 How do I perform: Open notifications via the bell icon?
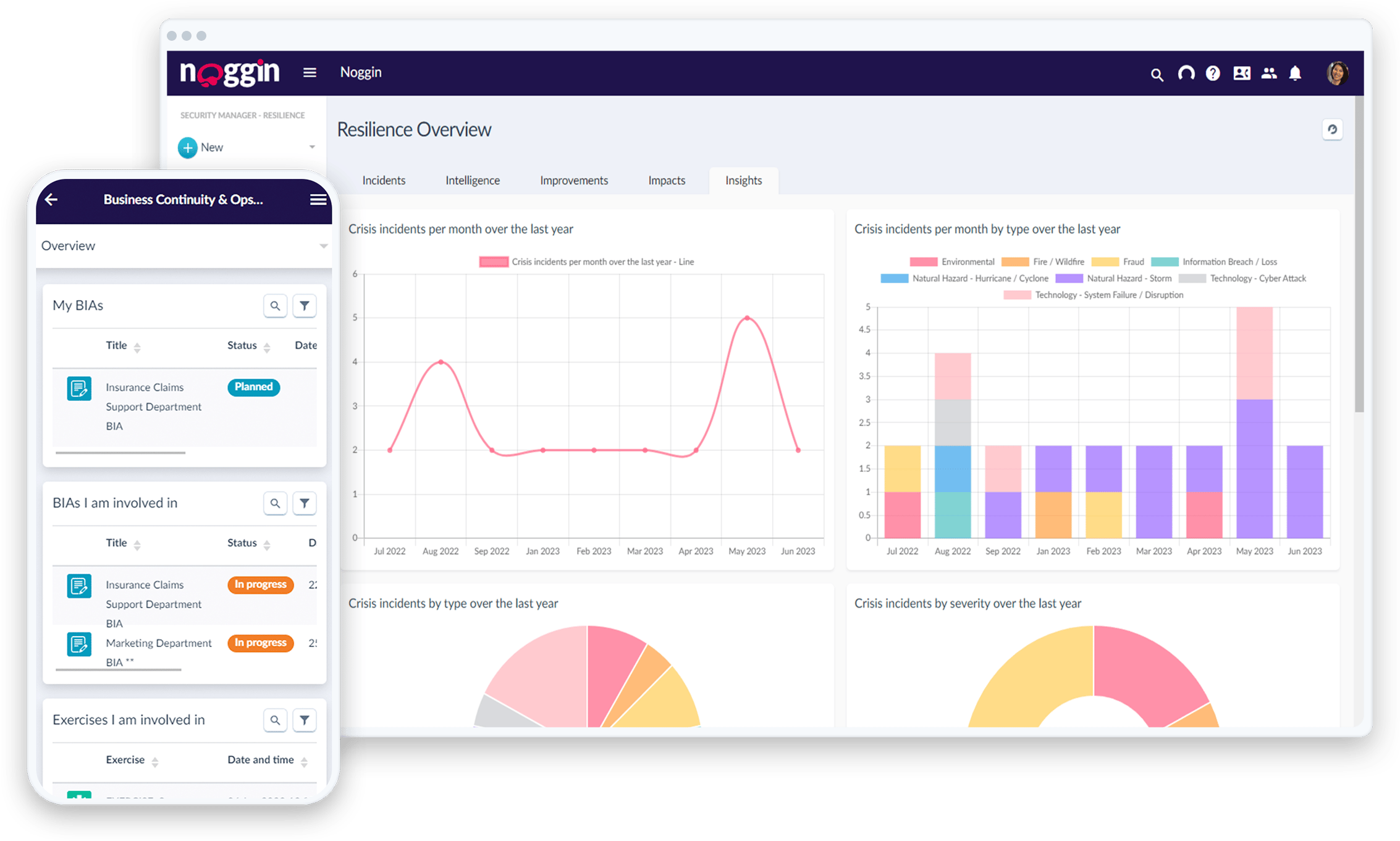[1296, 73]
